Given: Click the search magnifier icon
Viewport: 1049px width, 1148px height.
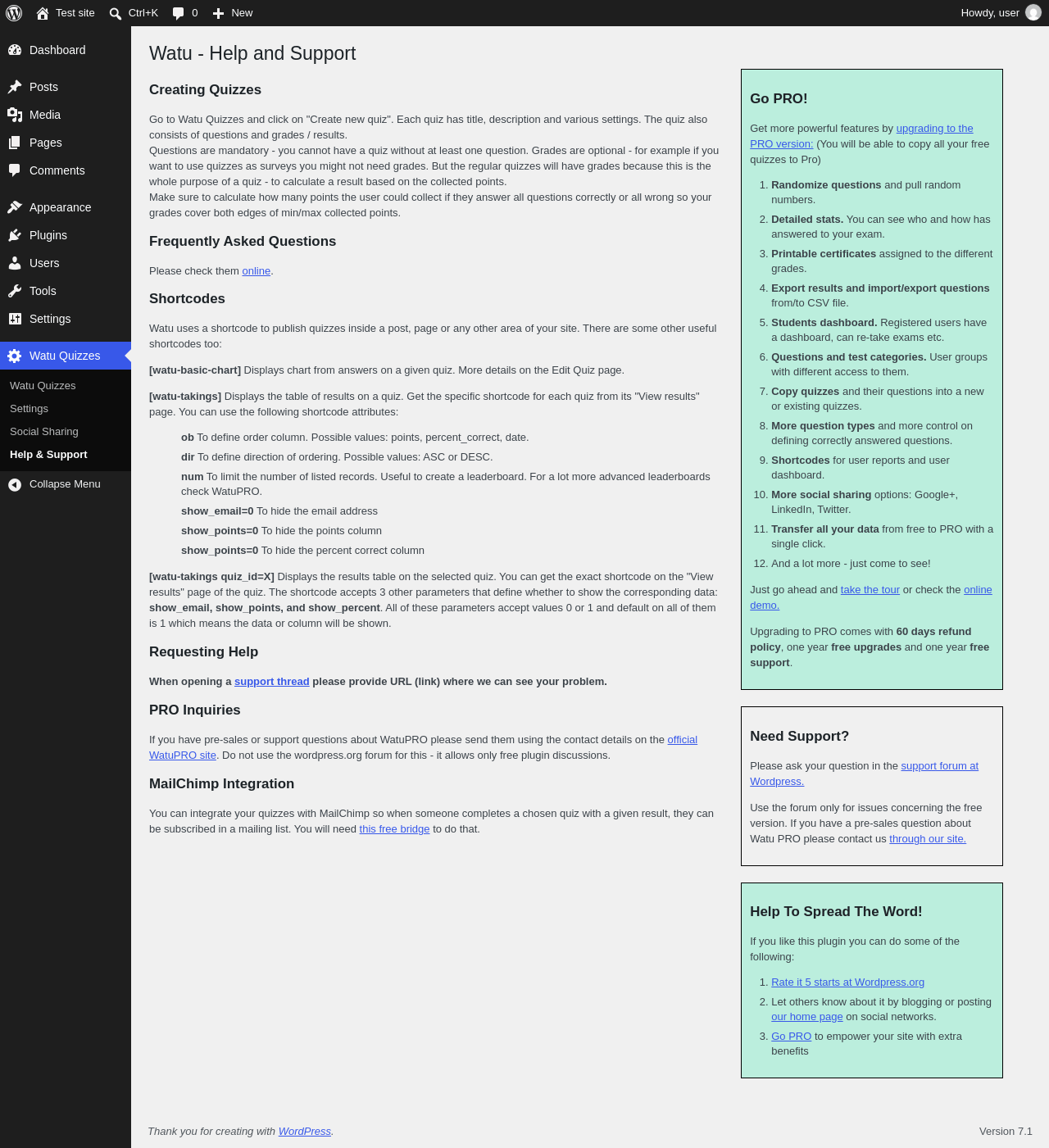Looking at the screenshot, I should point(116,13).
